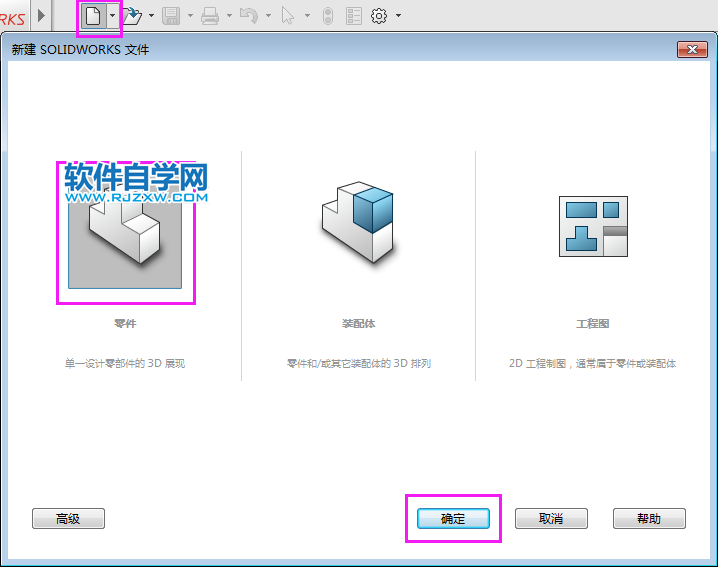This screenshot has width=718, height=567.
Task: Click the 零件和/或其它装配体的 3D 排列 description
Action: 359,364
